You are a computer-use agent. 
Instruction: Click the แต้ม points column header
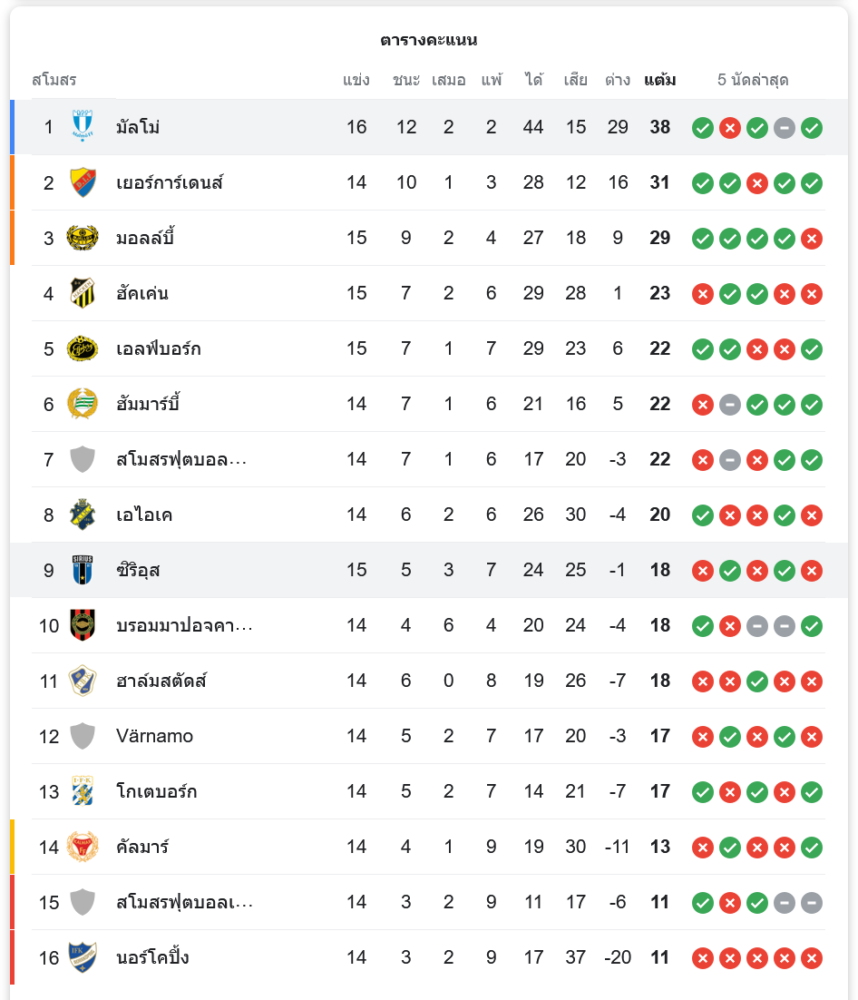click(659, 80)
